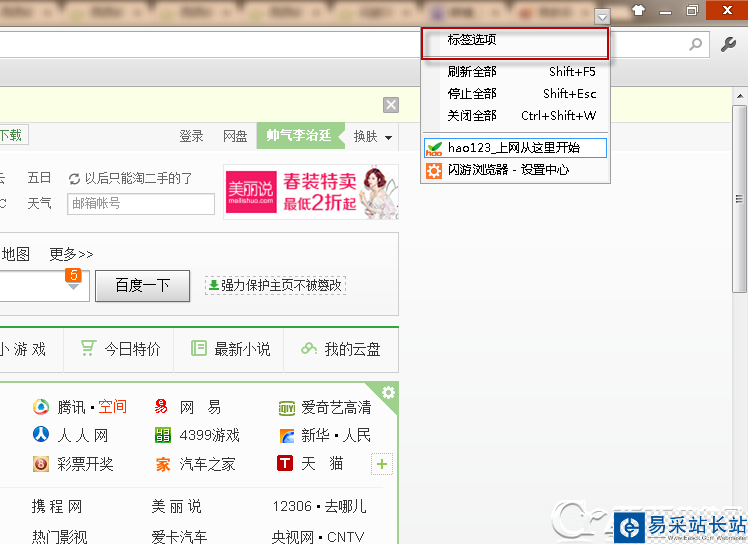748x544 pixels.
Task: Open the 央视网 link
Action: point(292,537)
